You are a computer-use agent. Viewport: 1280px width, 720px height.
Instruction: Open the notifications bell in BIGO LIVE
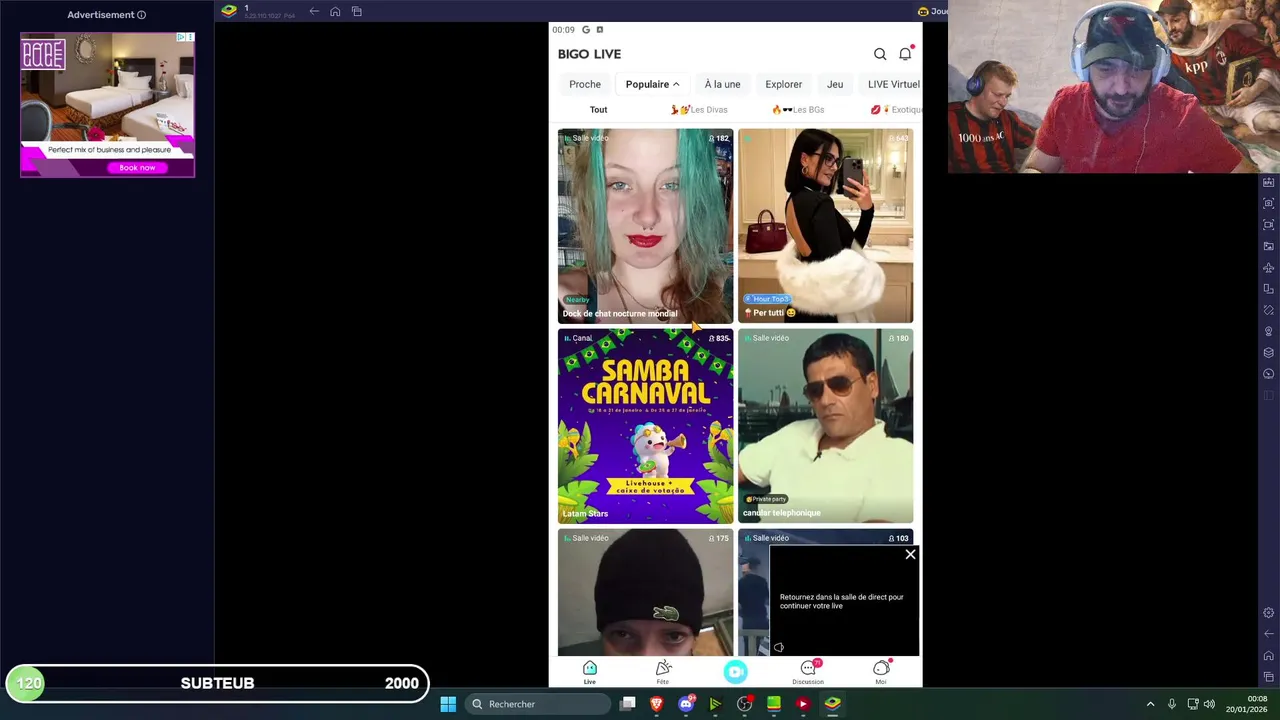pyautogui.click(x=905, y=54)
